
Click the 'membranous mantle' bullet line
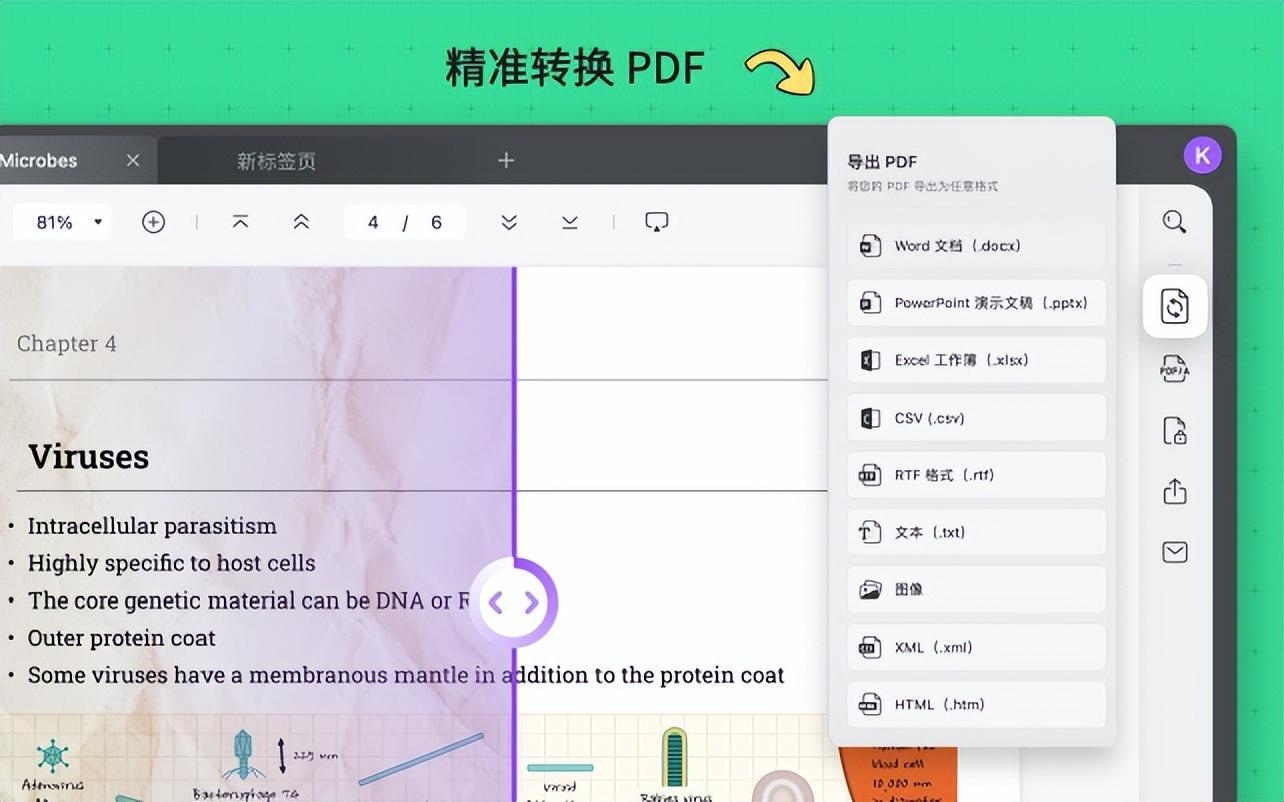406,675
